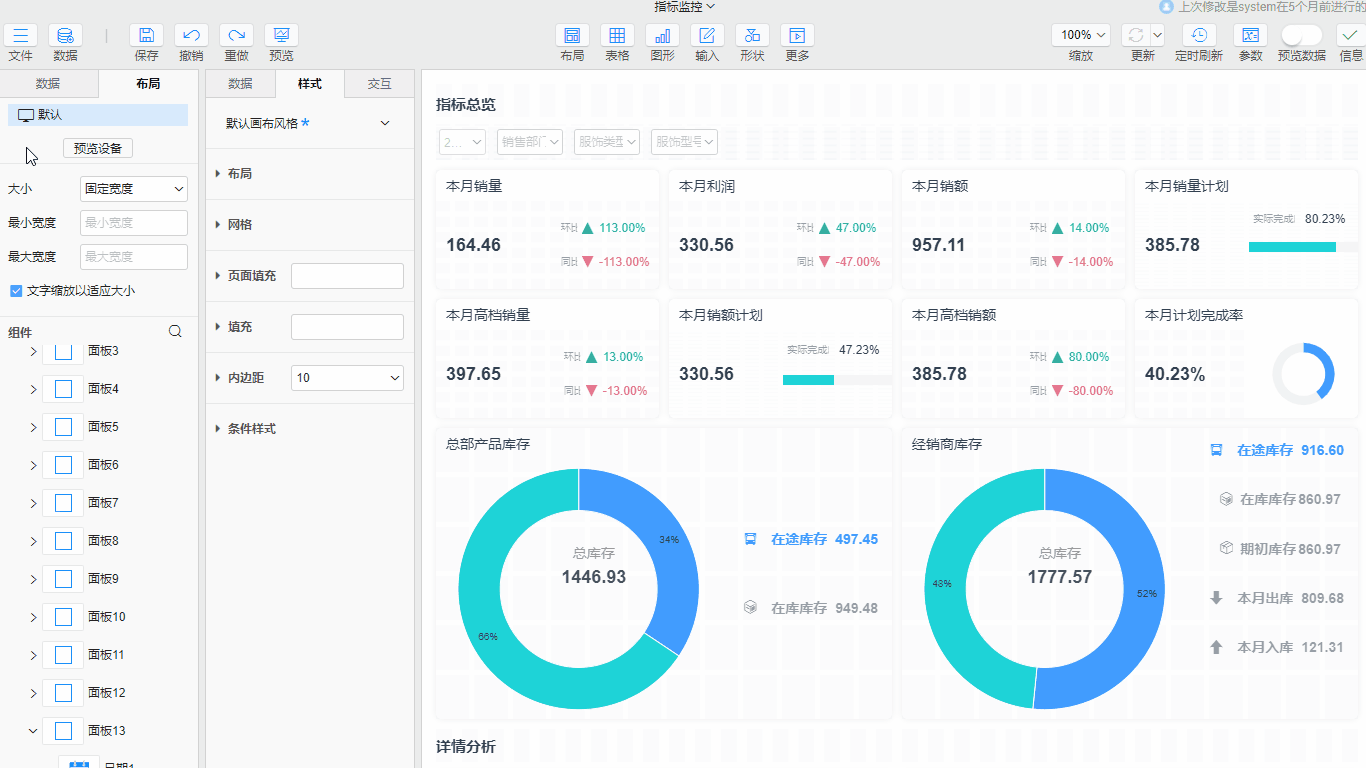Image resolution: width=1366 pixels, height=768 pixels.
Task: Click the 预览设备 button
Action: [x=98, y=148]
